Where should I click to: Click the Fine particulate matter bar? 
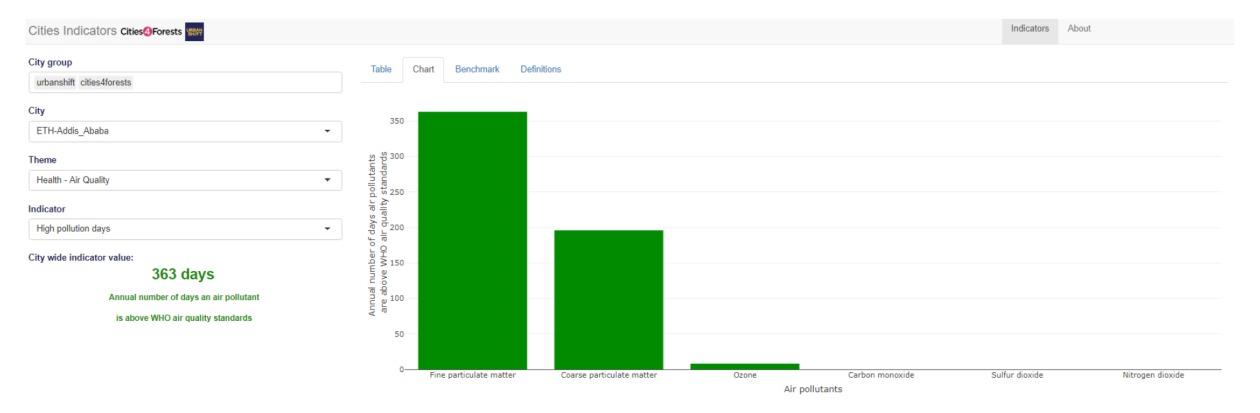click(x=472, y=240)
